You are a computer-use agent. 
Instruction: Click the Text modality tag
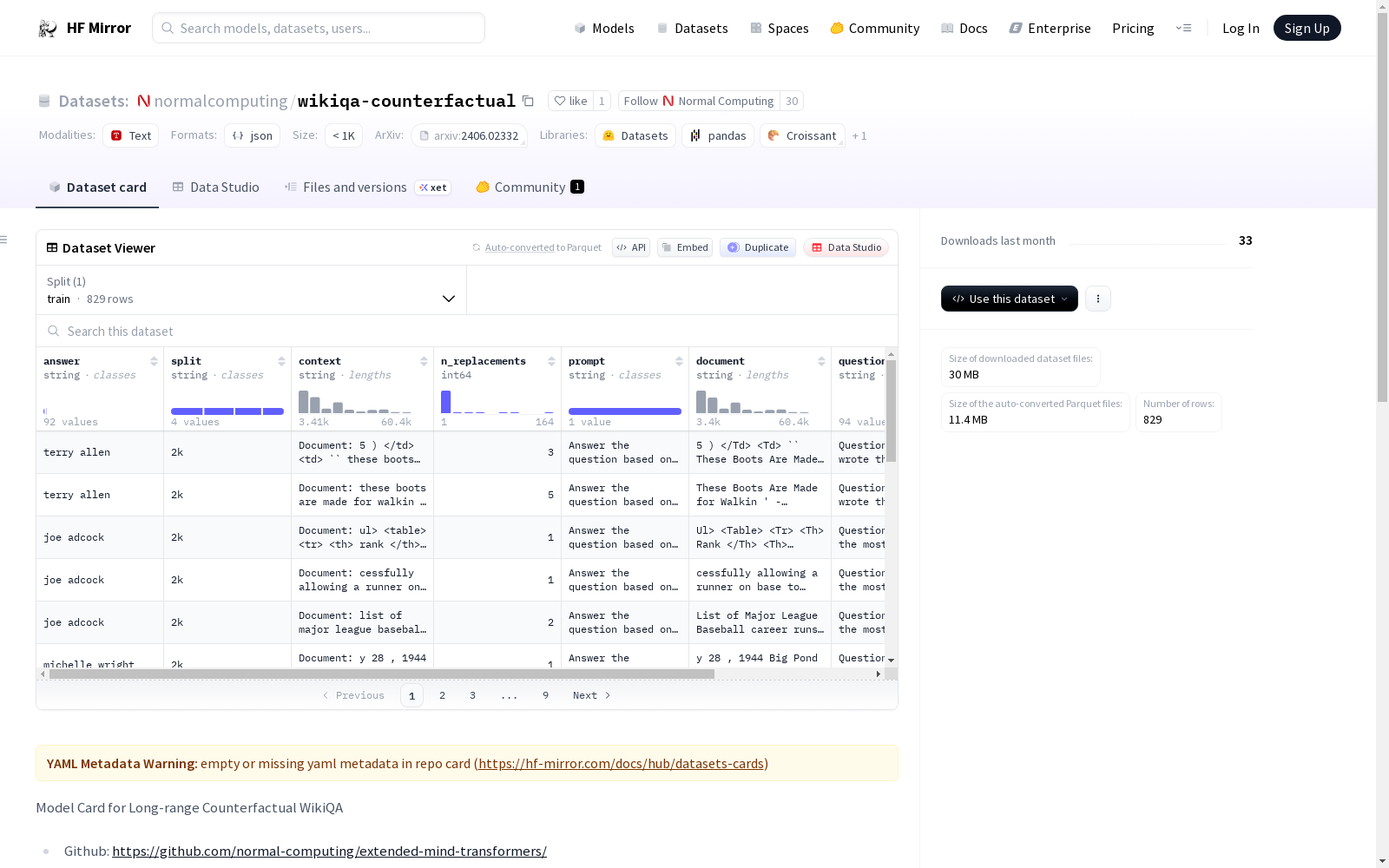130,135
